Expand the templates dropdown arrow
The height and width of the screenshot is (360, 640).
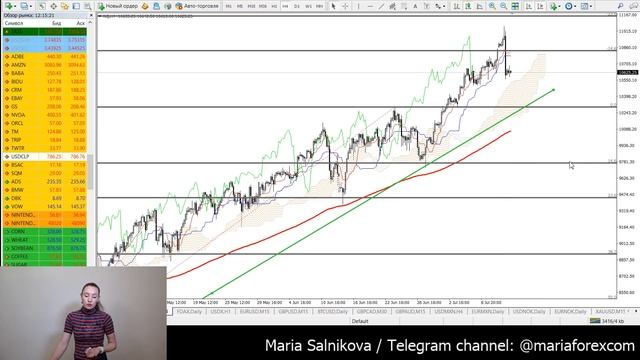point(591,6)
